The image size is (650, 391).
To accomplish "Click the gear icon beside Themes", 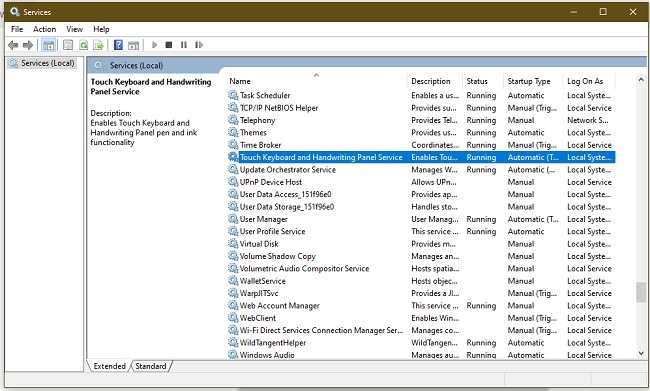I will coord(233,132).
